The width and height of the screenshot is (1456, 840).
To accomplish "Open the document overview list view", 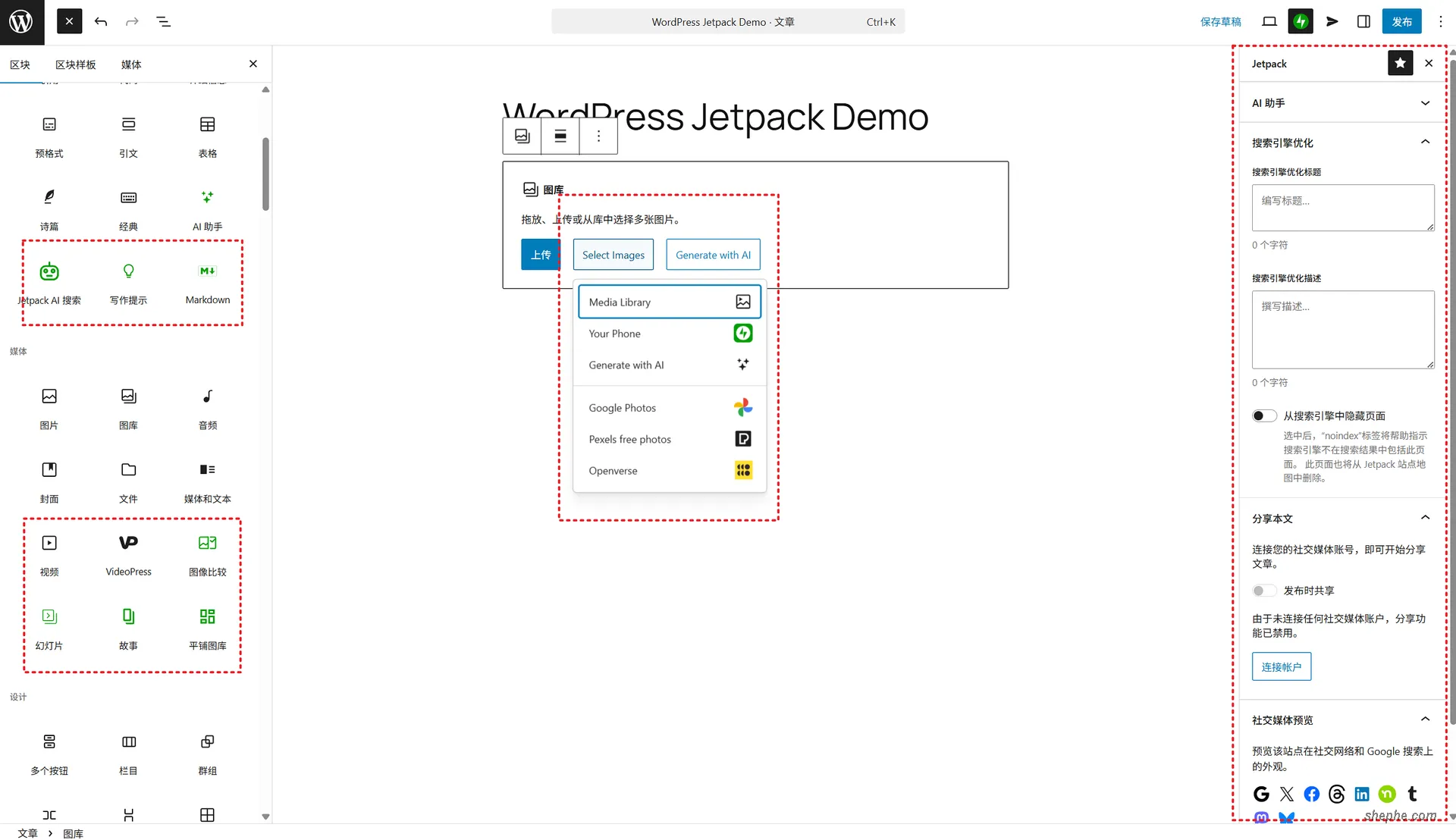I will pos(164,21).
